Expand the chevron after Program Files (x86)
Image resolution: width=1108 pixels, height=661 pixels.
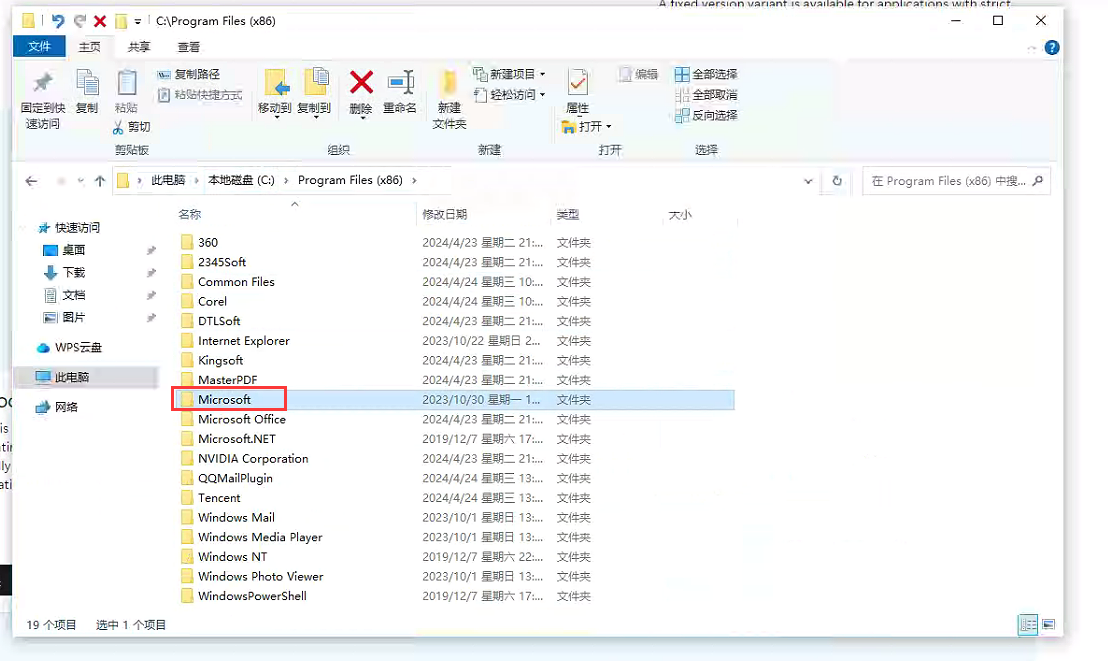414,180
